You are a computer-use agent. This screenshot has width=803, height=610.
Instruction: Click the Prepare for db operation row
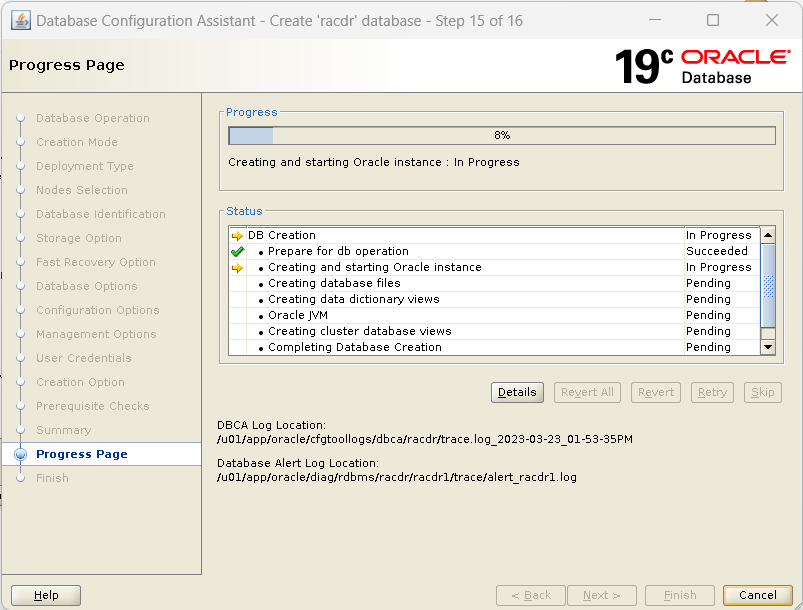[494, 251]
